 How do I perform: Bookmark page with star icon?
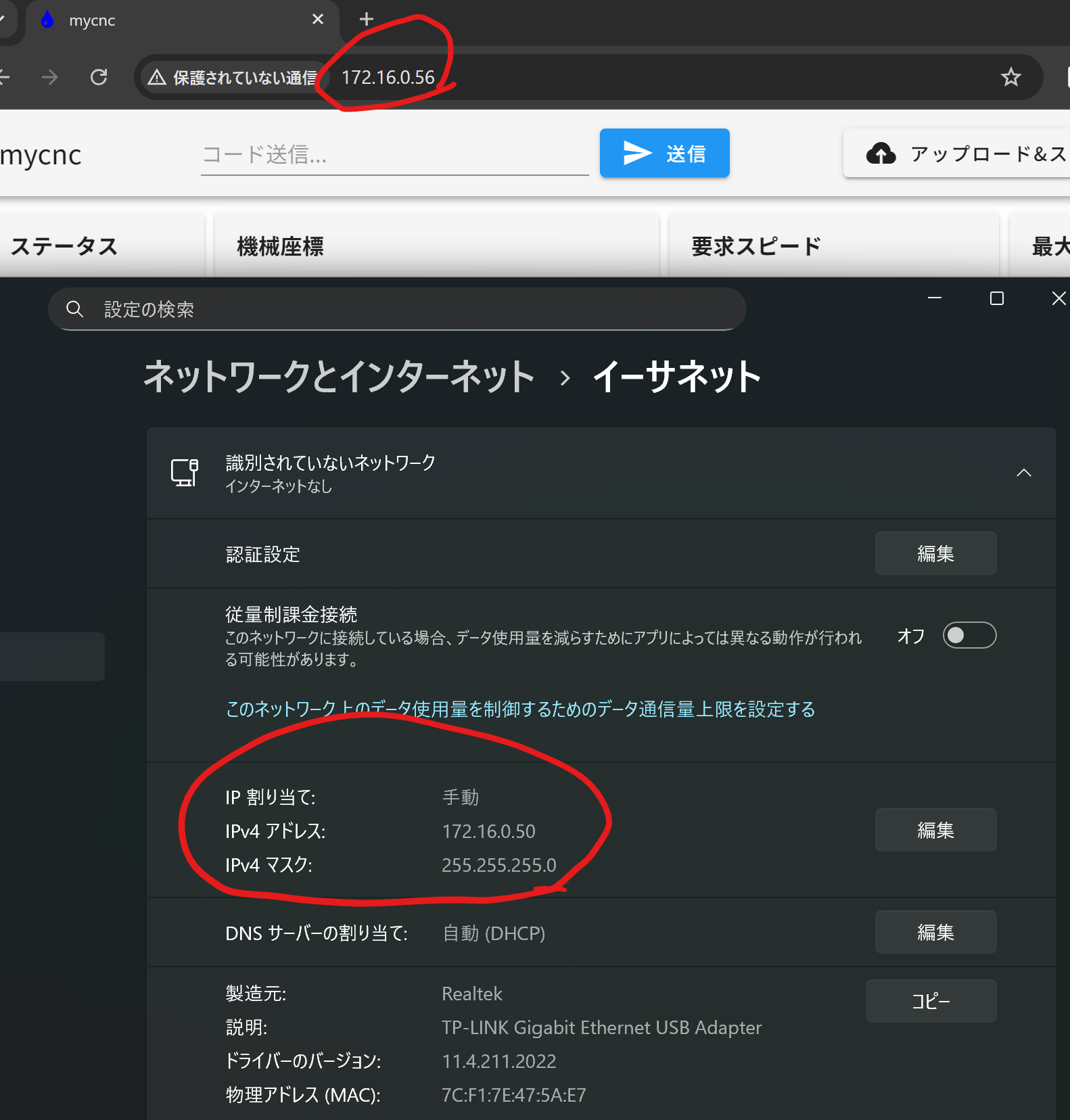tap(1010, 77)
